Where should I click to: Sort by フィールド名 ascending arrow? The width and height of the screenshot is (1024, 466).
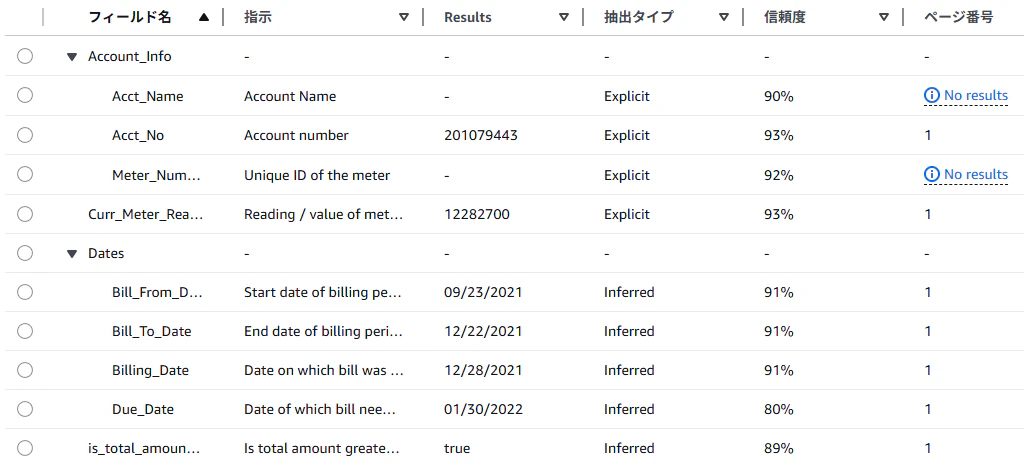click(x=204, y=18)
